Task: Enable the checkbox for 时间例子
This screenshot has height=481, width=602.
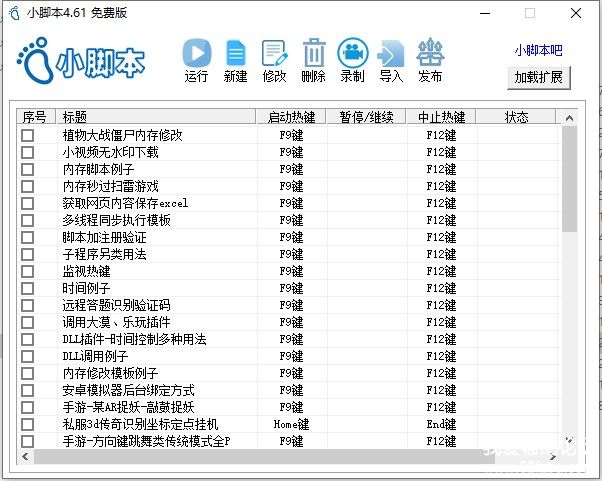Action: [28, 288]
